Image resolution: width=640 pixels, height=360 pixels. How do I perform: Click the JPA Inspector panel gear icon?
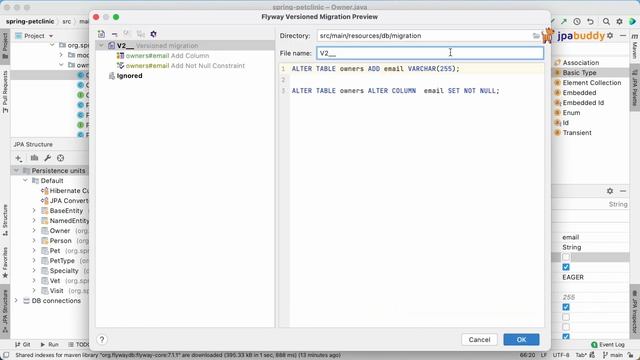610,191
